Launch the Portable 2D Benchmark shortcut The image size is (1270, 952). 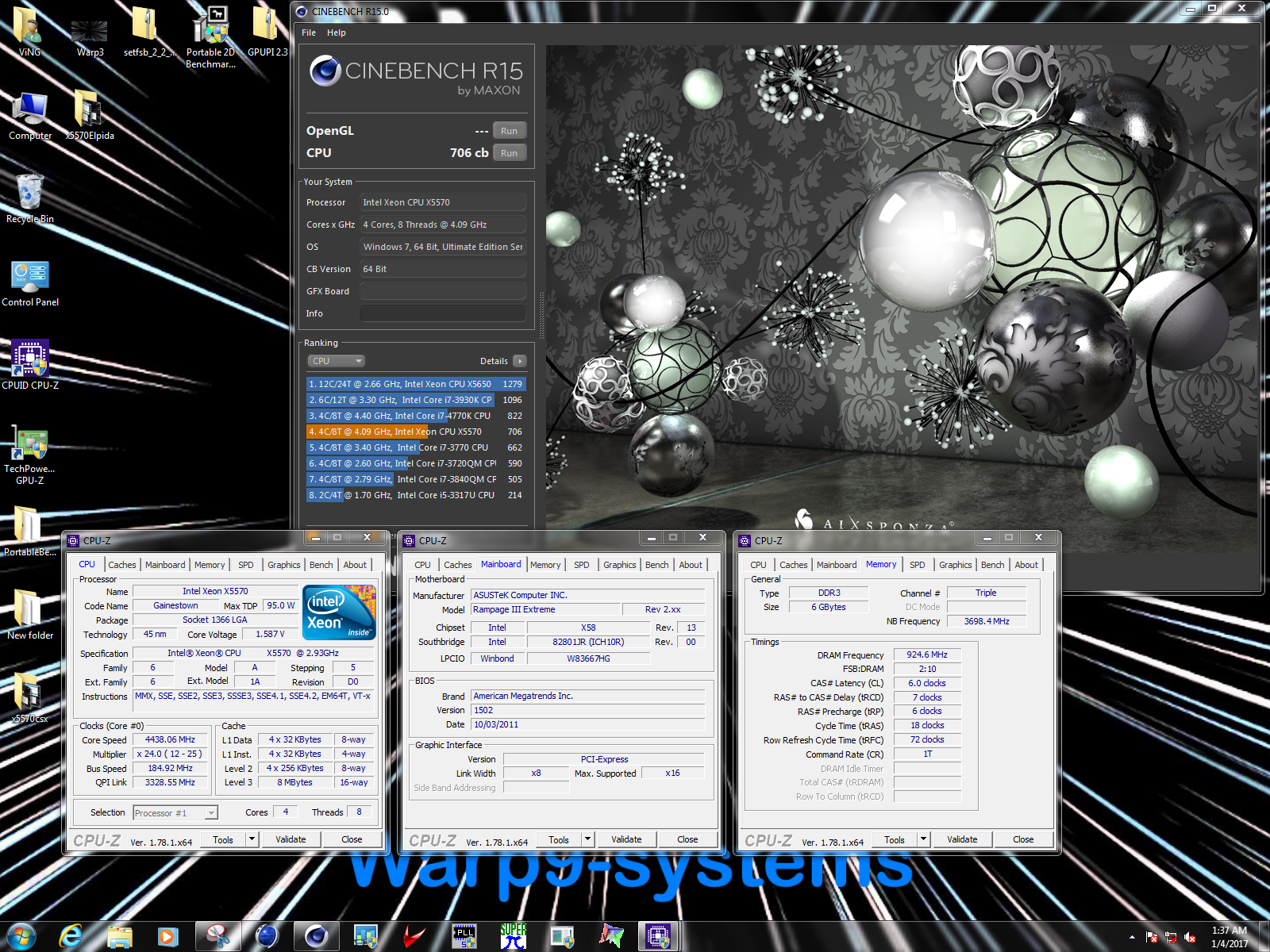[210, 37]
